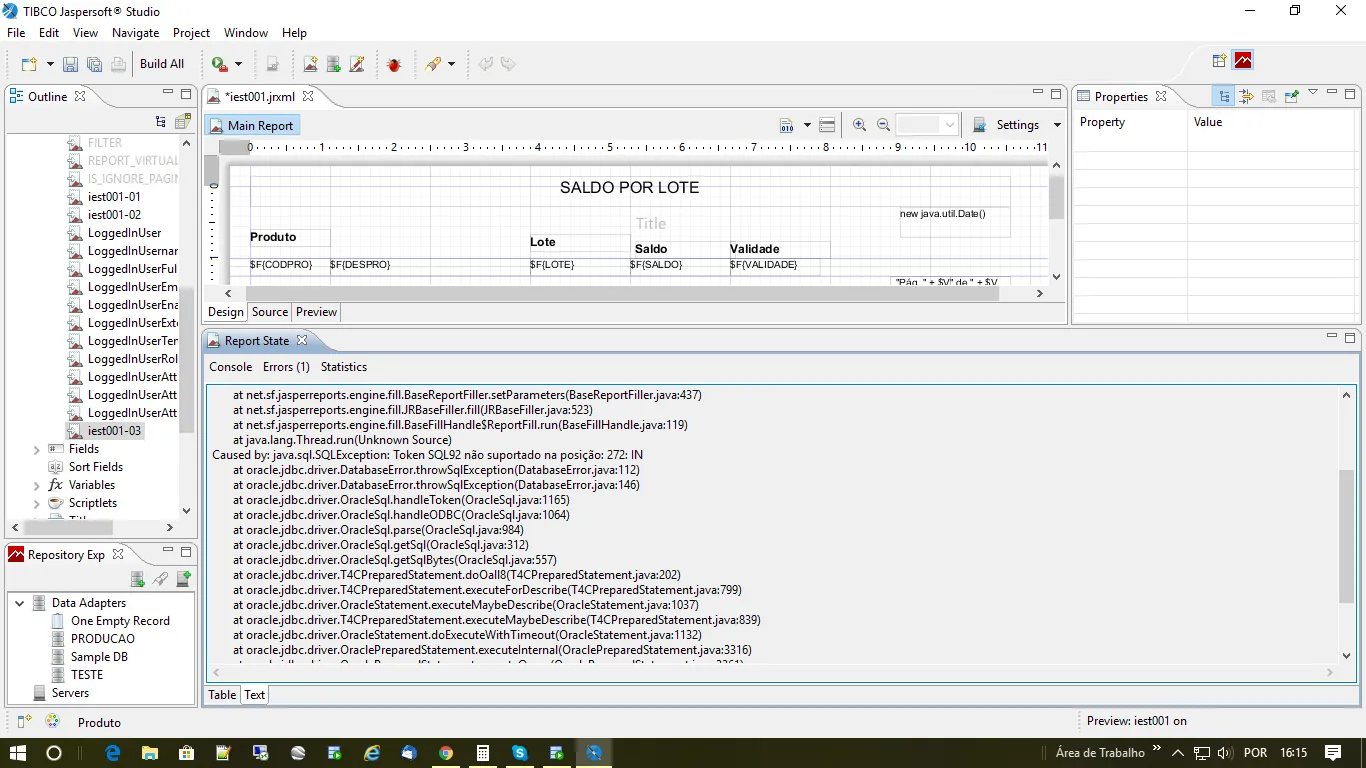This screenshot has height=768, width=1366.
Task: Select the PRODUCAO data adapter
Action: (102, 639)
